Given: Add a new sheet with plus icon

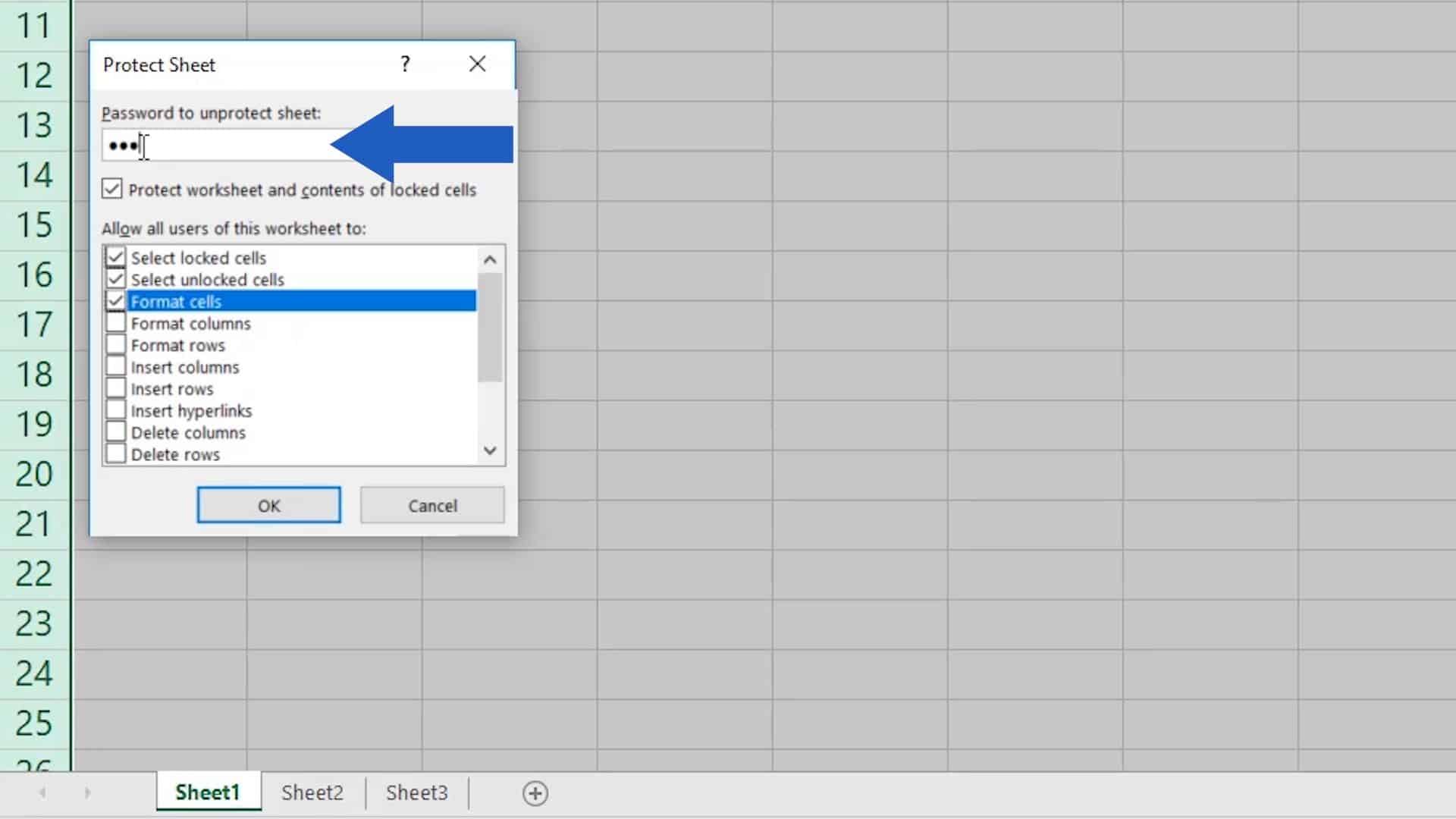Looking at the screenshot, I should tap(535, 793).
